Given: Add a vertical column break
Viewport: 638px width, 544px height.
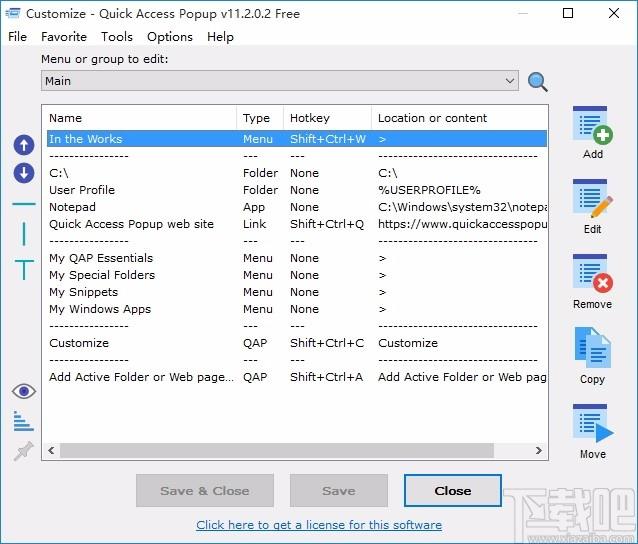Looking at the screenshot, I should pos(24,234).
